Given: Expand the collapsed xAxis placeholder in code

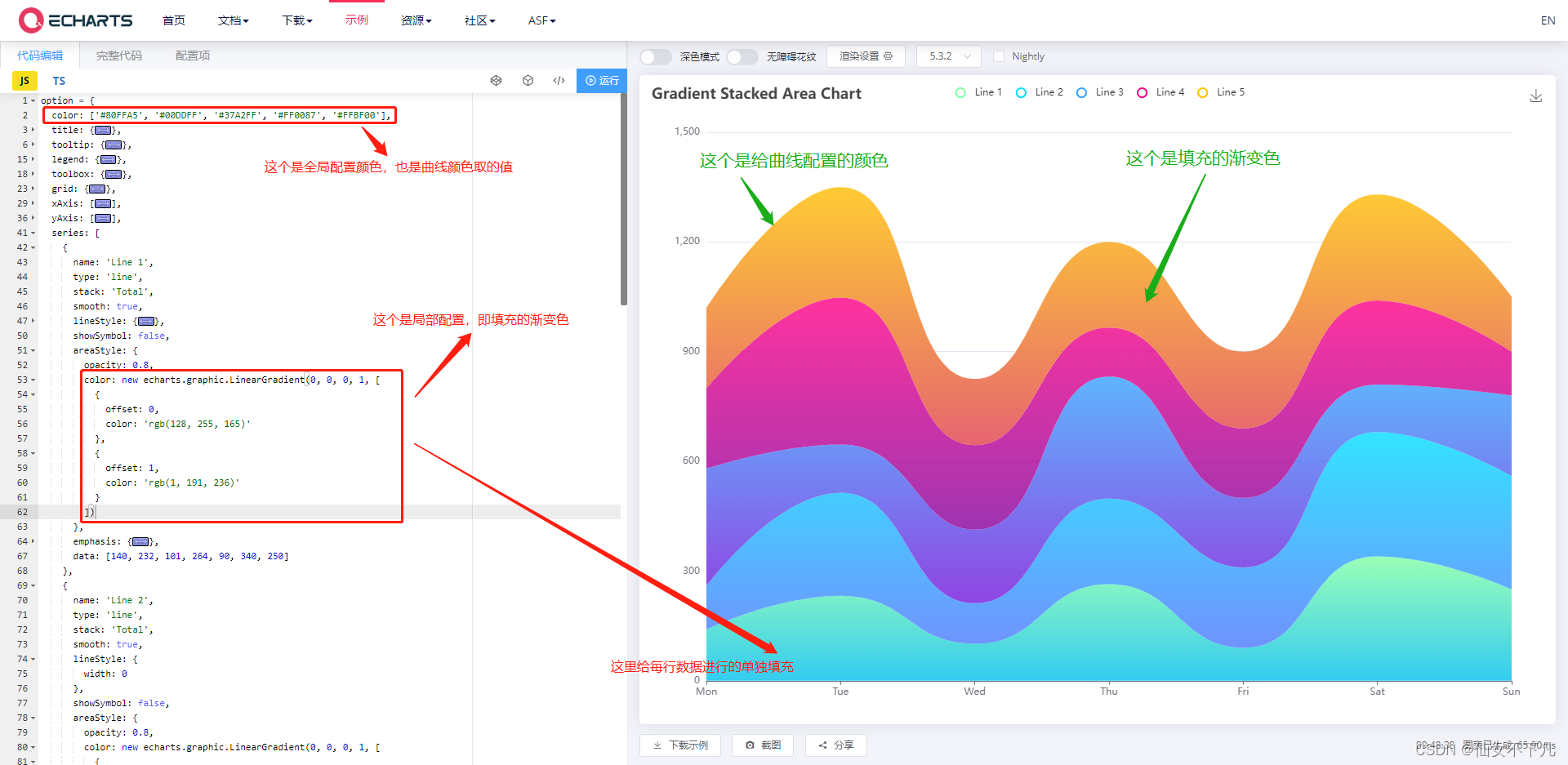Looking at the screenshot, I should click(103, 203).
